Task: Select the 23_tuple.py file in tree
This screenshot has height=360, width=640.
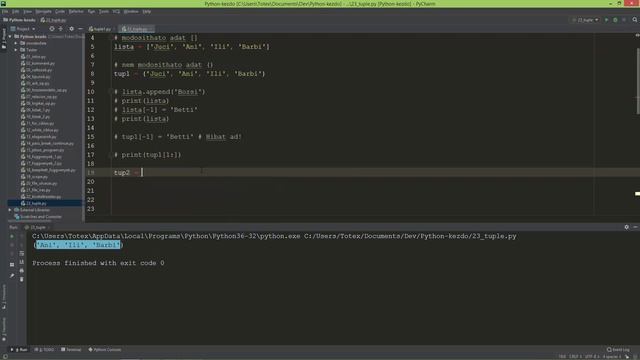Action: 33,203
